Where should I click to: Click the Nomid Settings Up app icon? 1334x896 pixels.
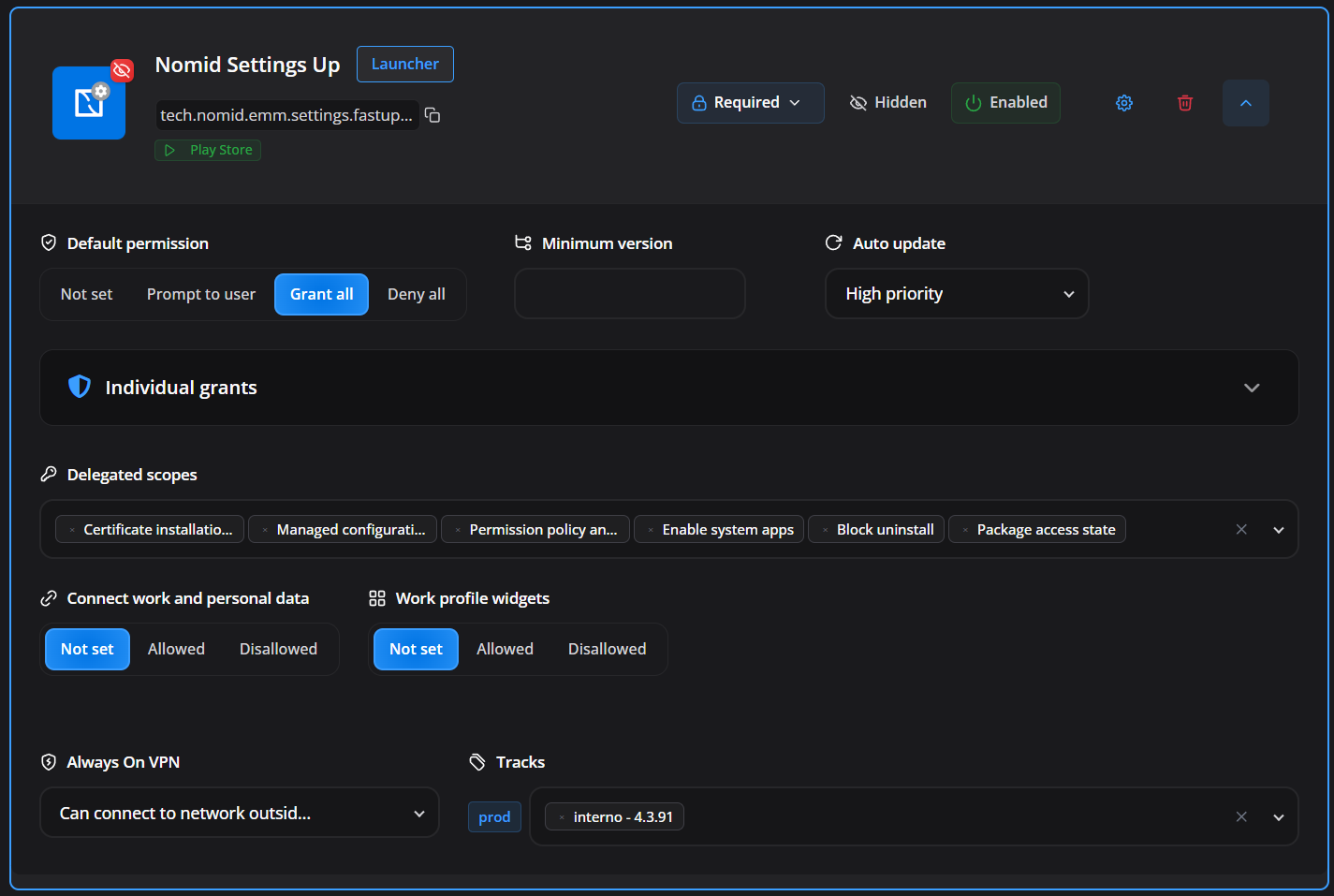[x=89, y=103]
